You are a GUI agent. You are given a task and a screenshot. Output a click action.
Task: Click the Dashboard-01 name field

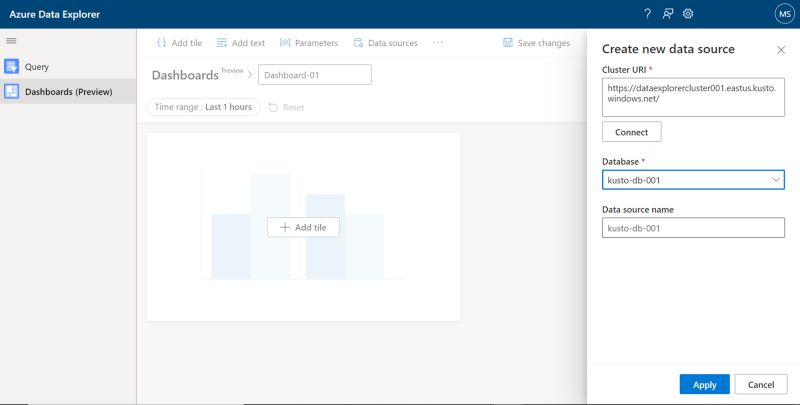coord(315,74)
